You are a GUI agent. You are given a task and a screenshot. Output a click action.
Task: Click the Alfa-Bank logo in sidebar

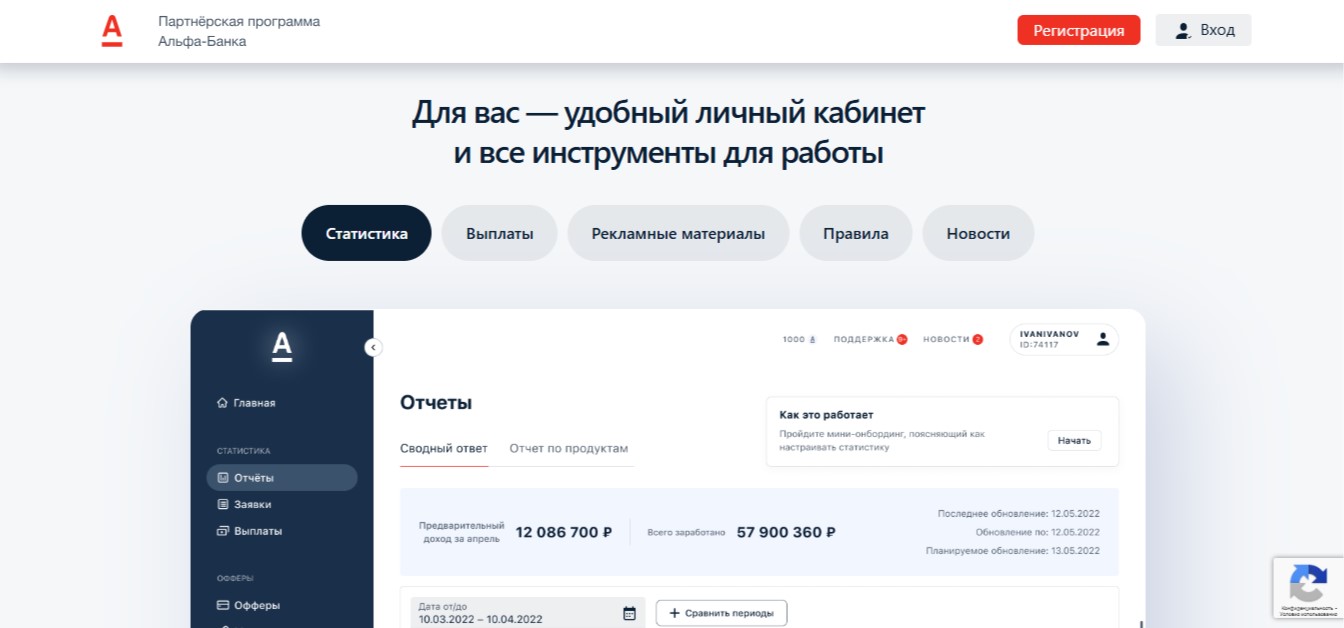tap(281, 345)
